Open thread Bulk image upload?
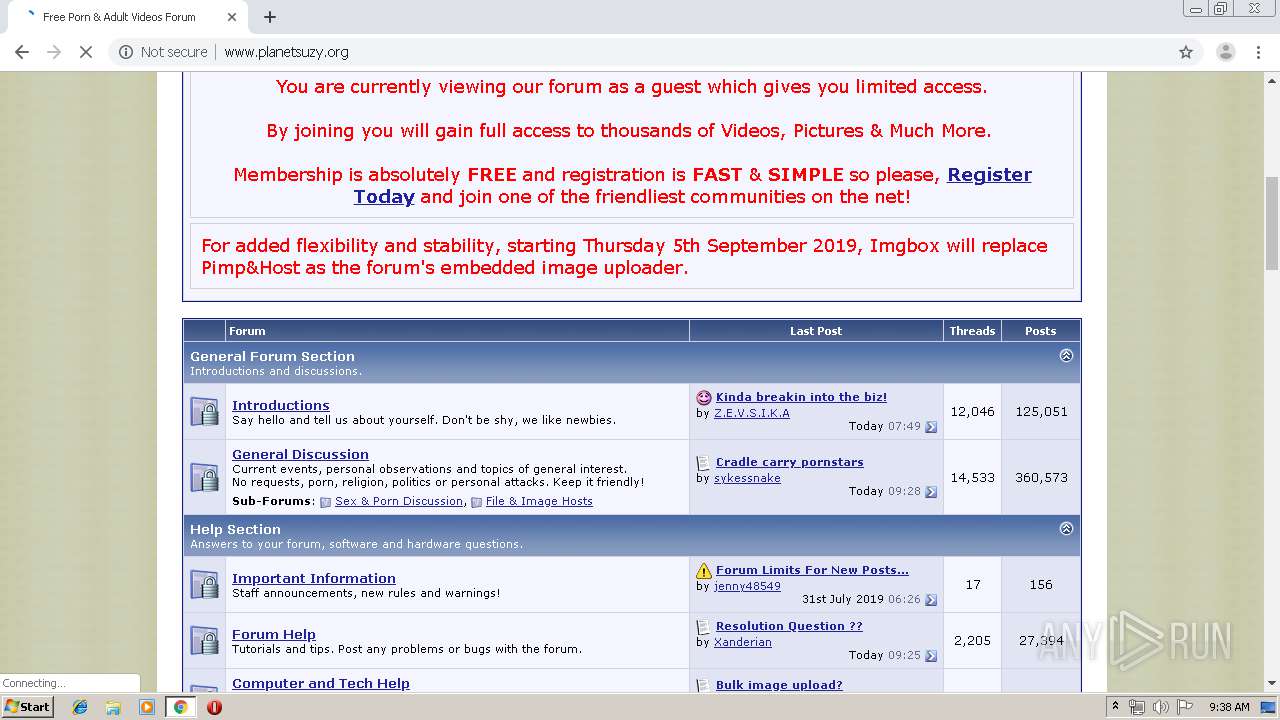Image resolution: width=1280 pixels, height=720 pixels. tap(779, 685)
